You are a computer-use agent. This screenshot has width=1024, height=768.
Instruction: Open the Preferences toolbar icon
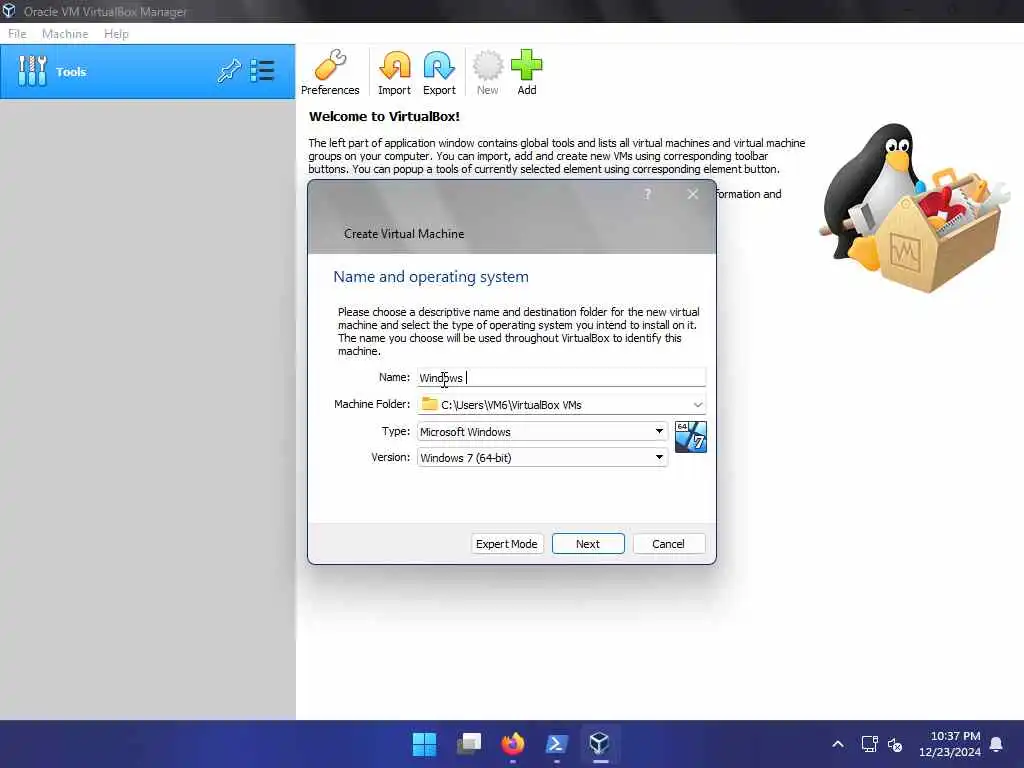point(330,72)
